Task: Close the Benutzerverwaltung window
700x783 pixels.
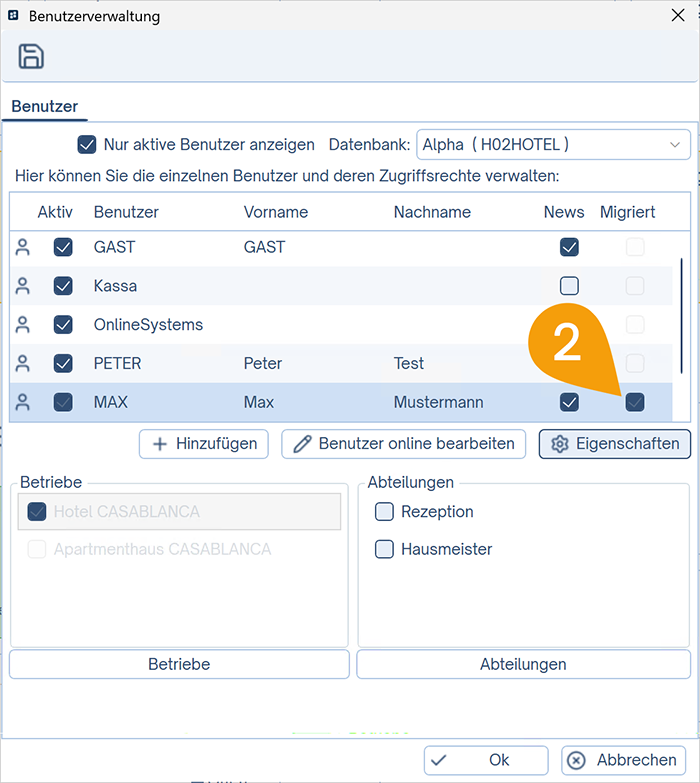Action: click(678, 15)
